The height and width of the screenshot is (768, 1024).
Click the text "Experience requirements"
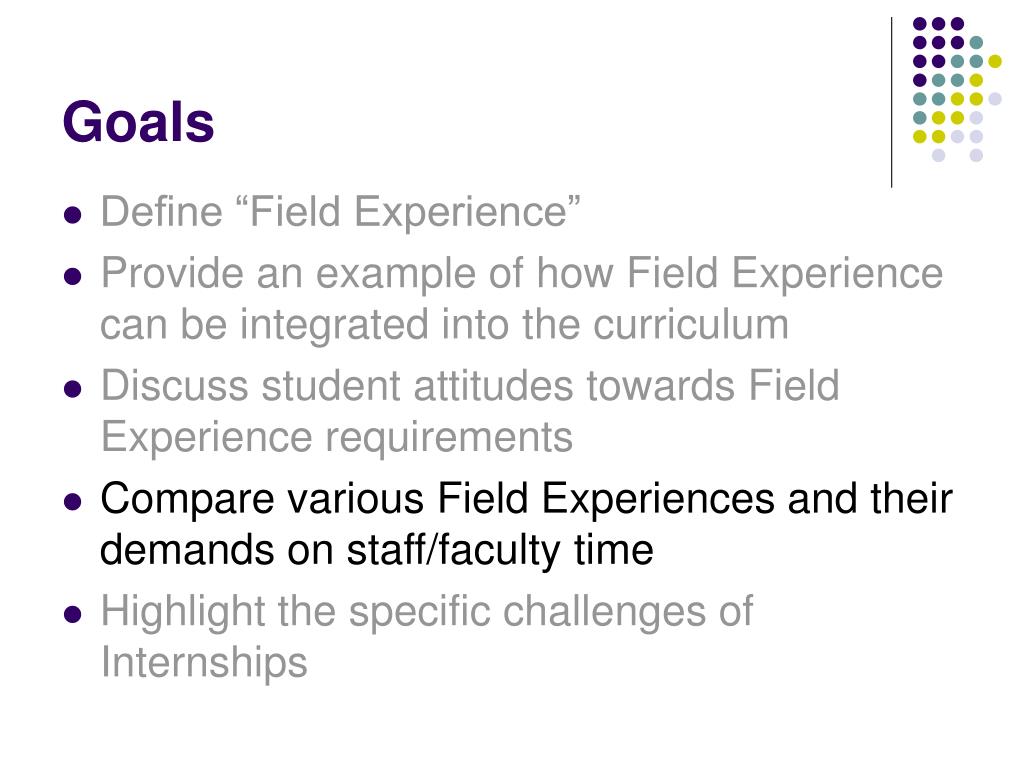point(337,437)
